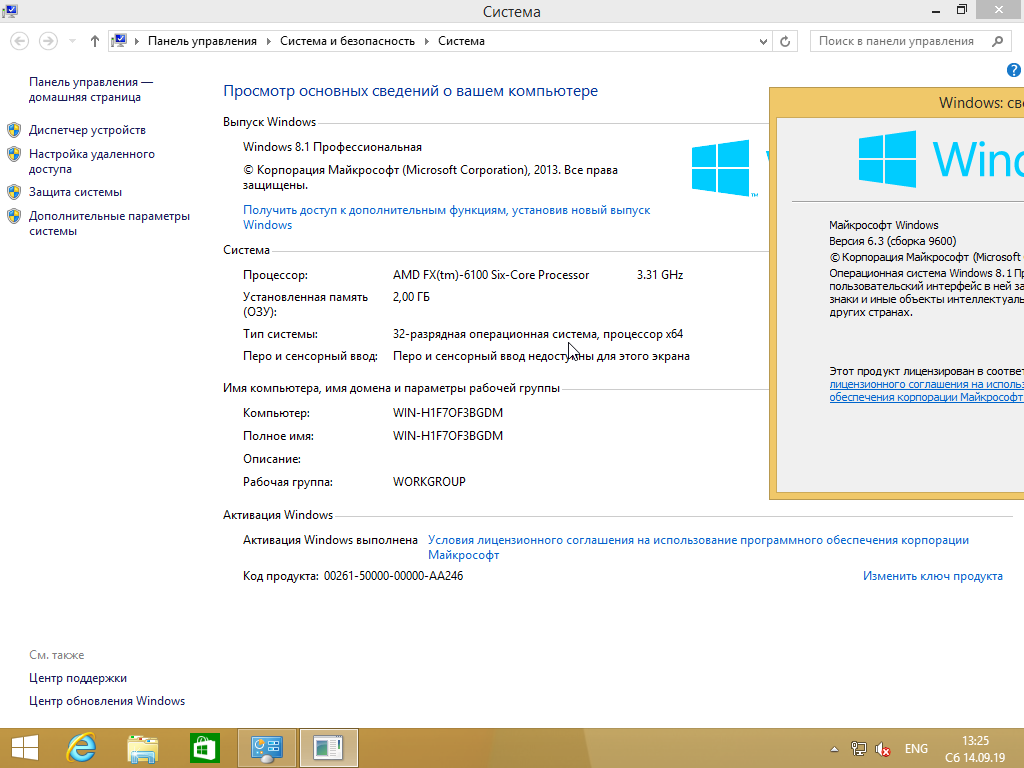Refresh the address bar view

coord(785,41)
